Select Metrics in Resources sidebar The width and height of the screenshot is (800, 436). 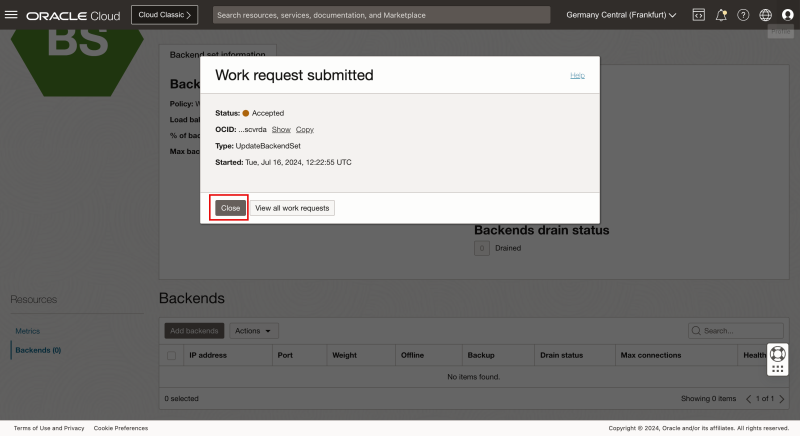(27, 331)
